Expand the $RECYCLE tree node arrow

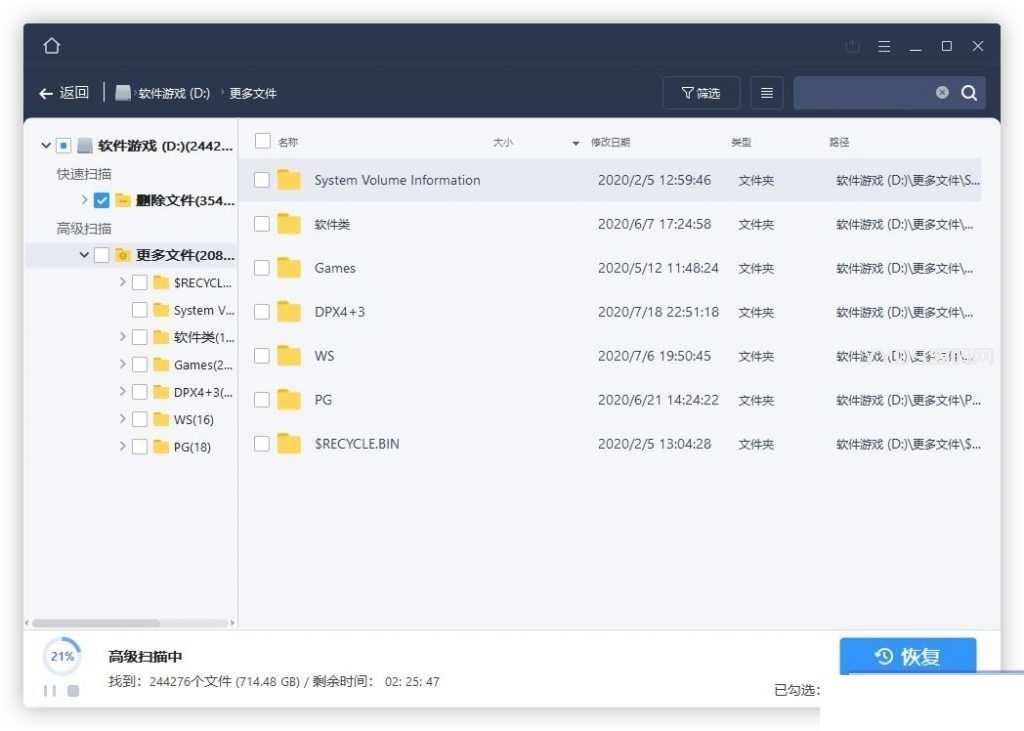click(x=122, y=282)
